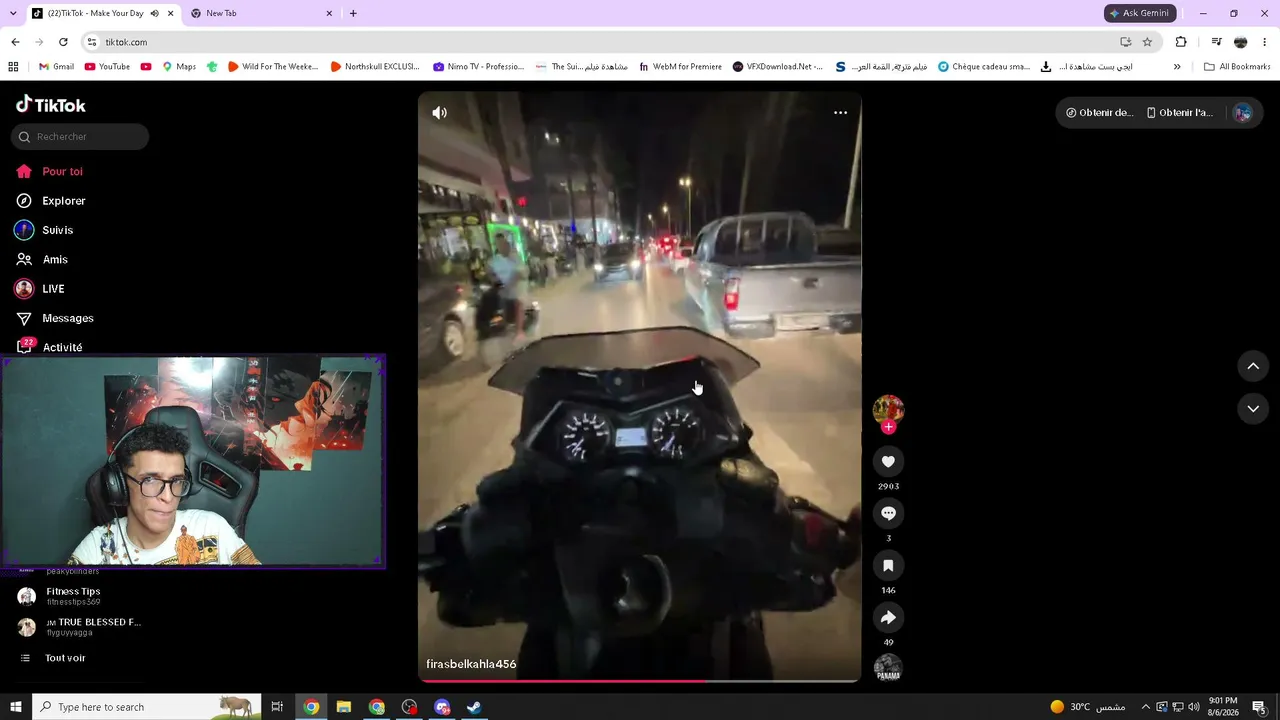This screenshot has width=1280, height=720.
Task: Expand hidden bookmarks with double chevron
Action: coord(1177,67)
